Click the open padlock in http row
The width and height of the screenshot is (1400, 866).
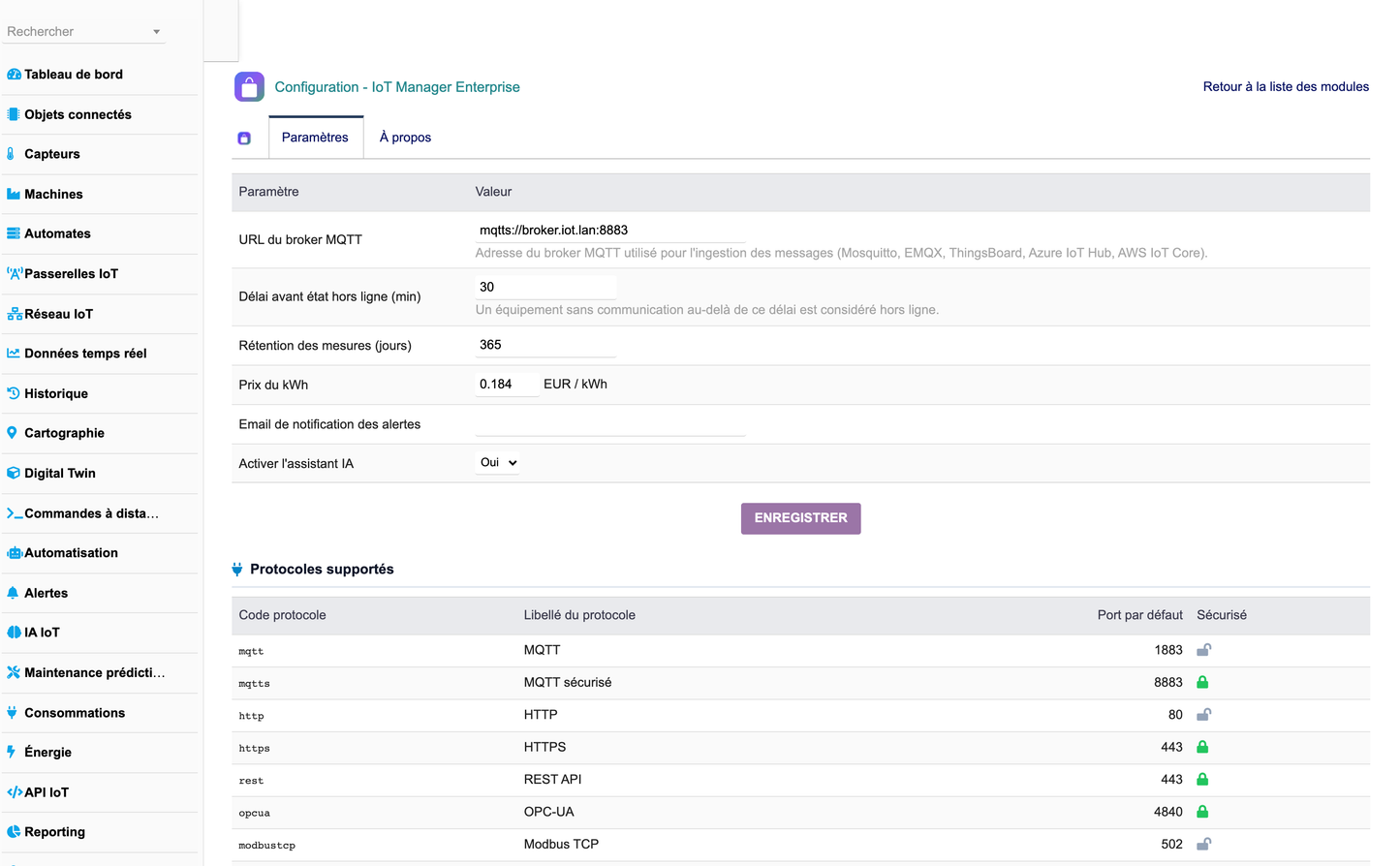1203,715
